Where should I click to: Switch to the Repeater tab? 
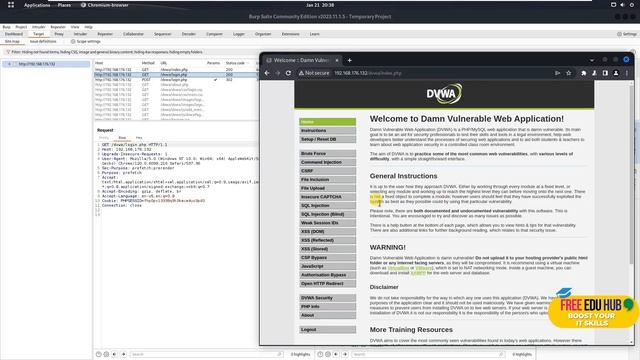(x=105, y=34)
